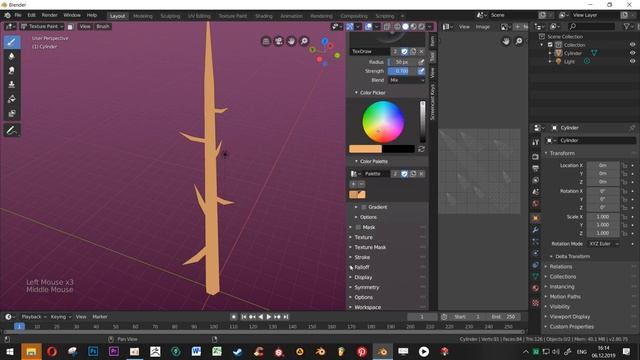
Task: Toggle camera view icon in viewport
Action: pos(278,41)
